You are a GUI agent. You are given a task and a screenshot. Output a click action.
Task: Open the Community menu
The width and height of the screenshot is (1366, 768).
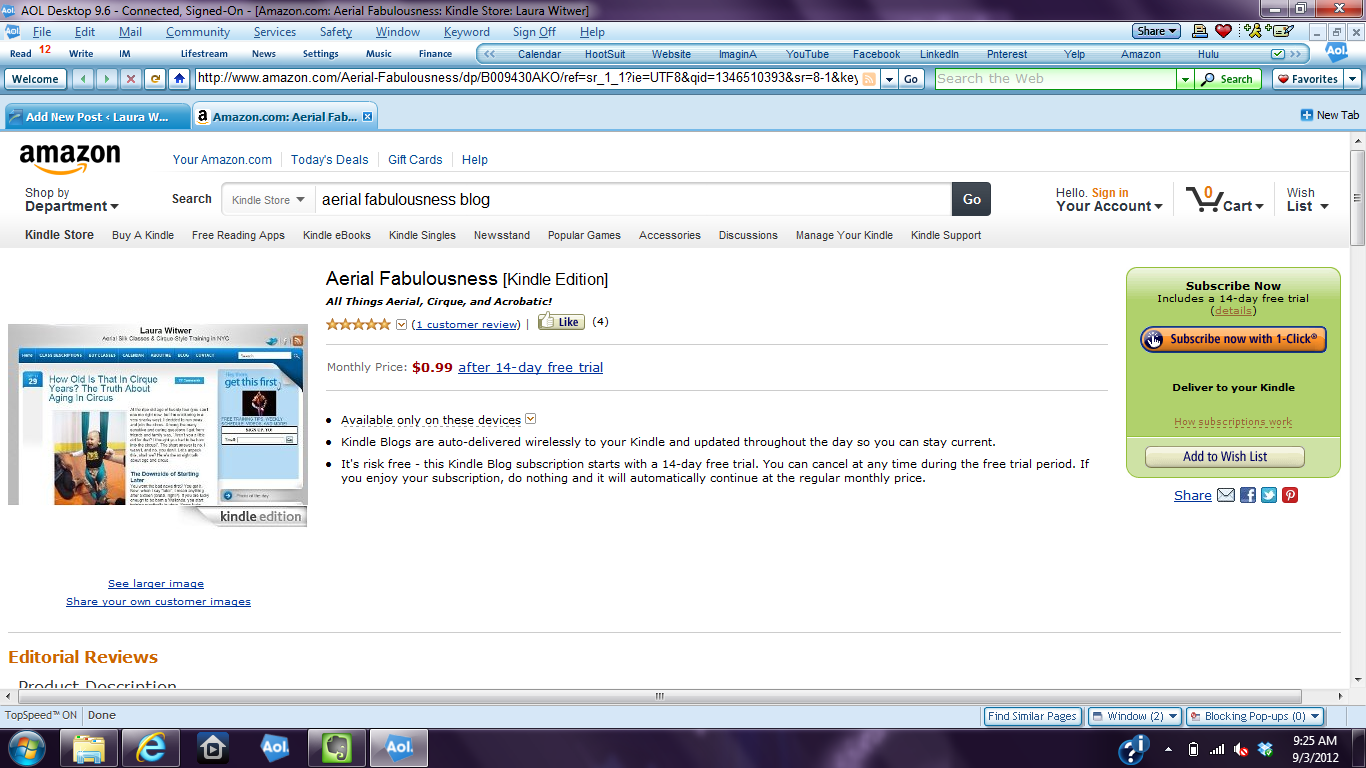pos(198,32)
